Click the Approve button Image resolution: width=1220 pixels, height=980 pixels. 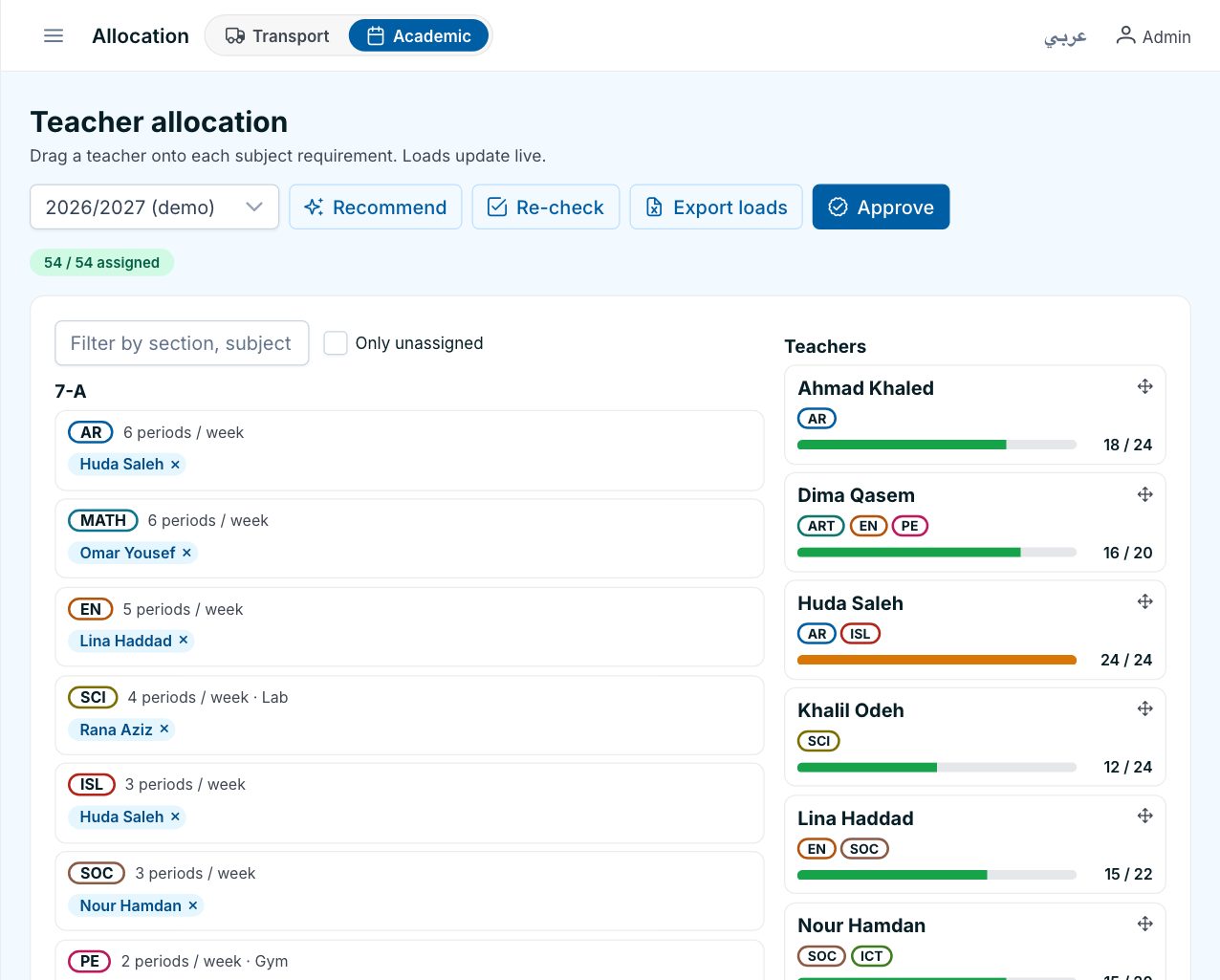(881, 207)
